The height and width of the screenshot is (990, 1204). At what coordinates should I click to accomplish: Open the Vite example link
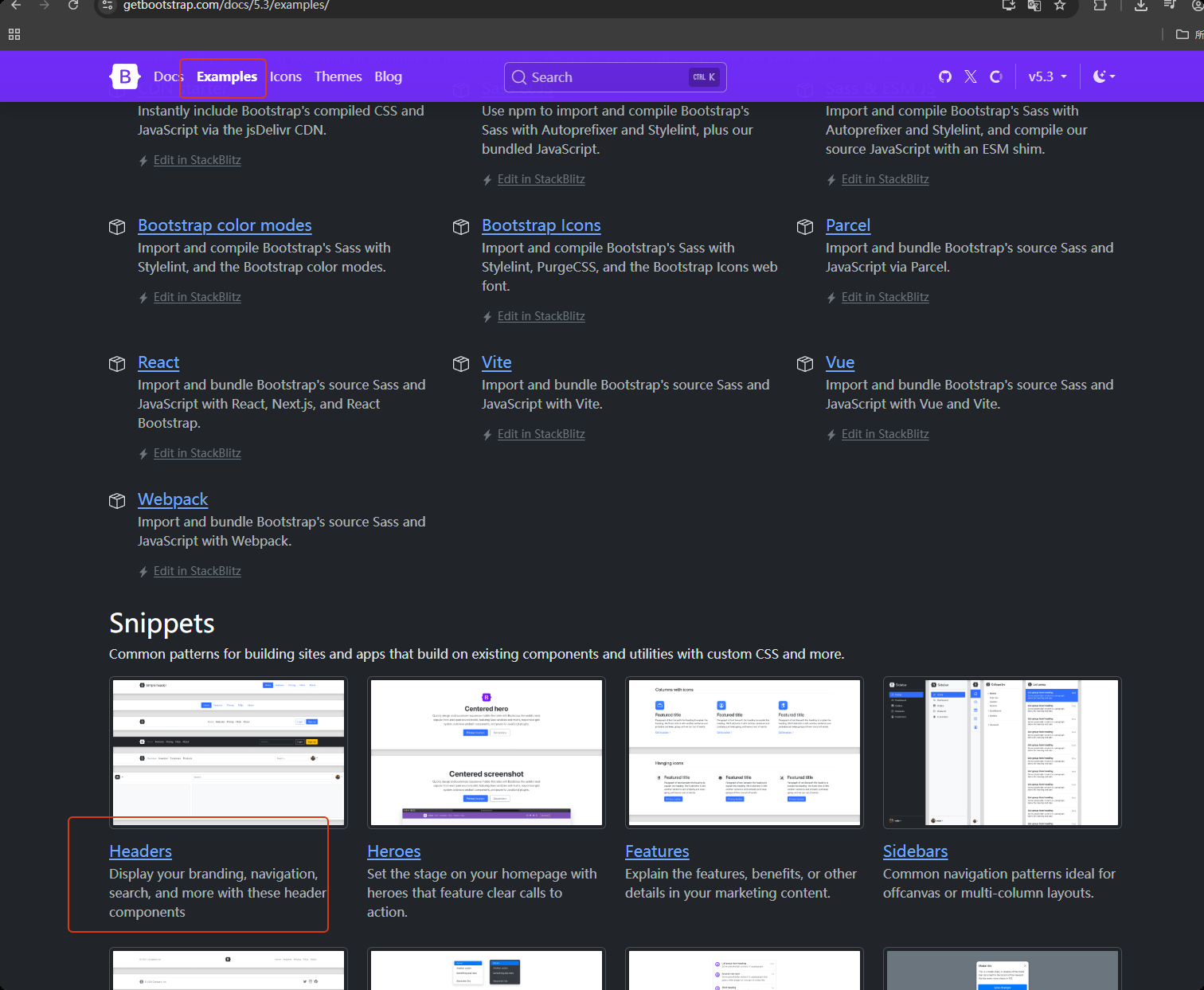(x=497, y=362)
